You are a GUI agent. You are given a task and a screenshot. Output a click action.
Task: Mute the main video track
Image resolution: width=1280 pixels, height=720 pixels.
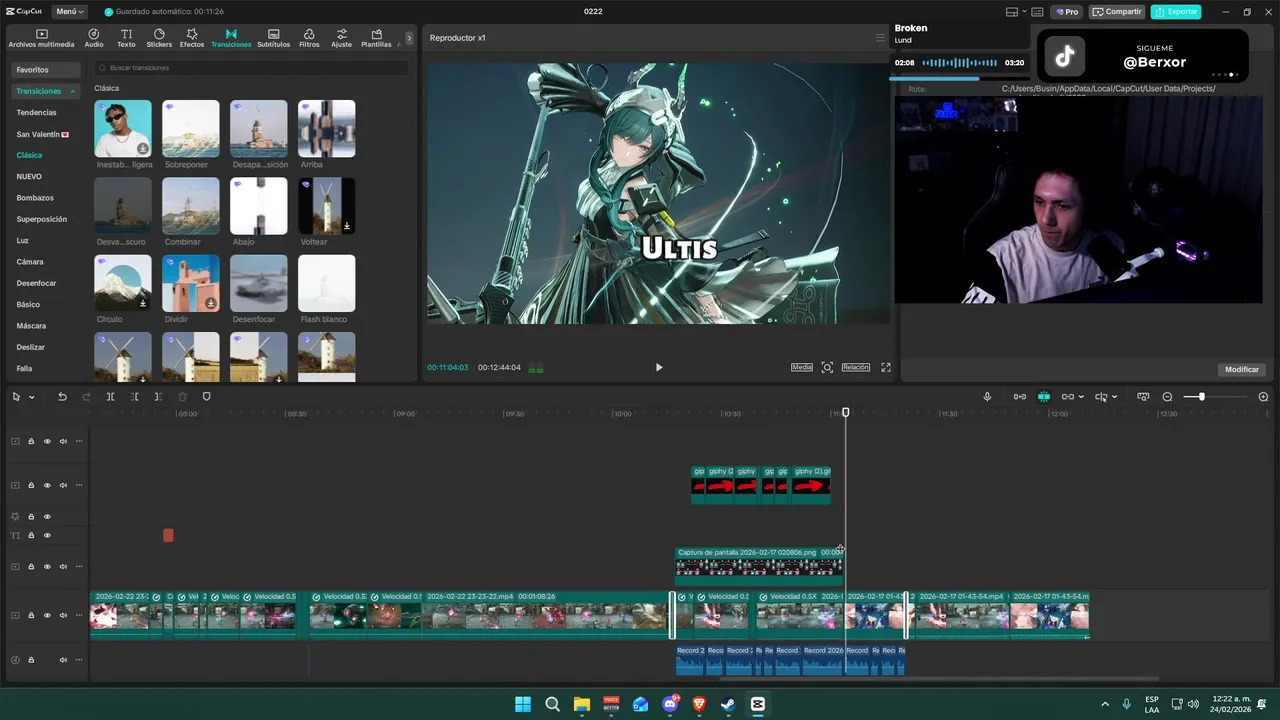pos(63,615)
